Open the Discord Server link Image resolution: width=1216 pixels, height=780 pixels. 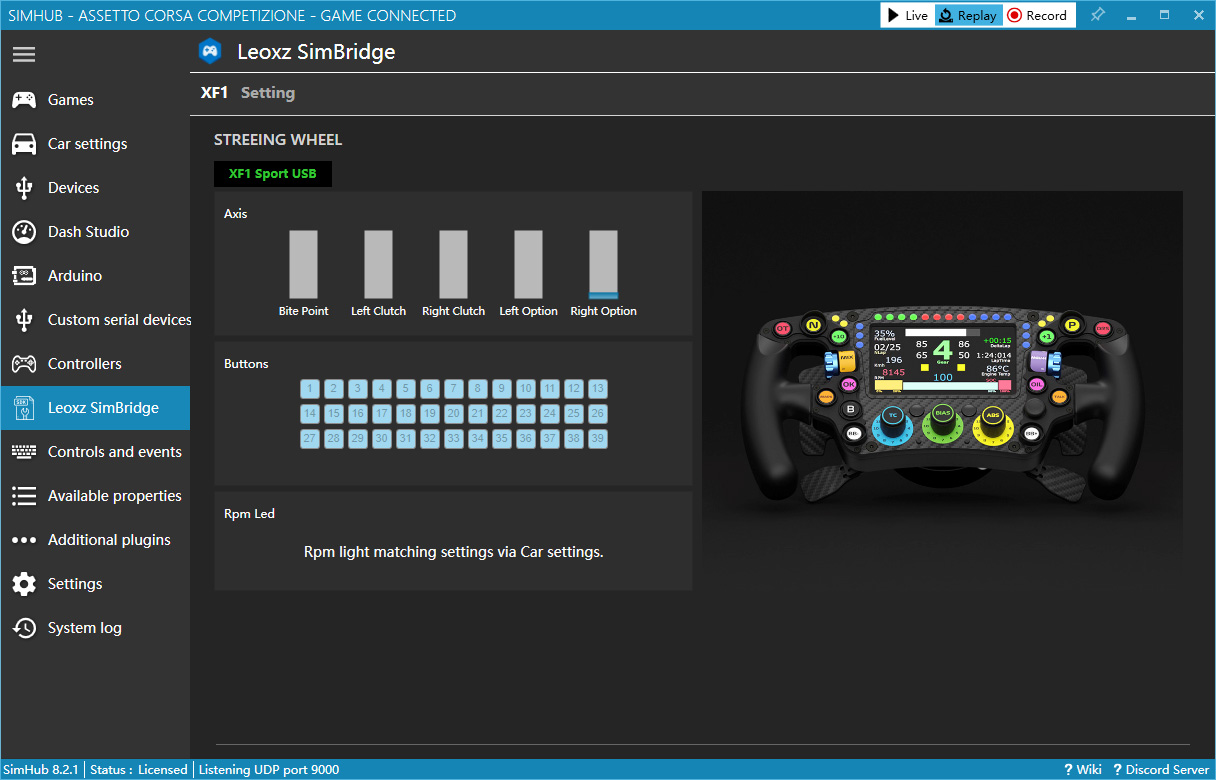pos(1161,770)
